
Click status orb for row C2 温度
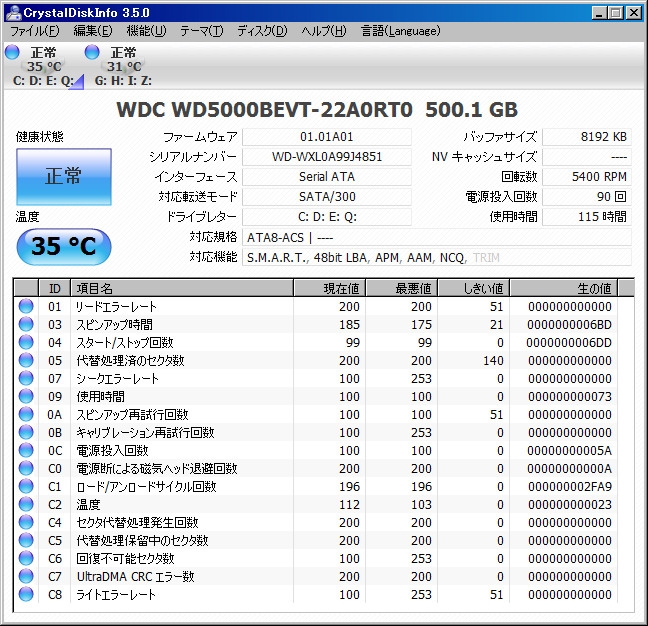26,504
